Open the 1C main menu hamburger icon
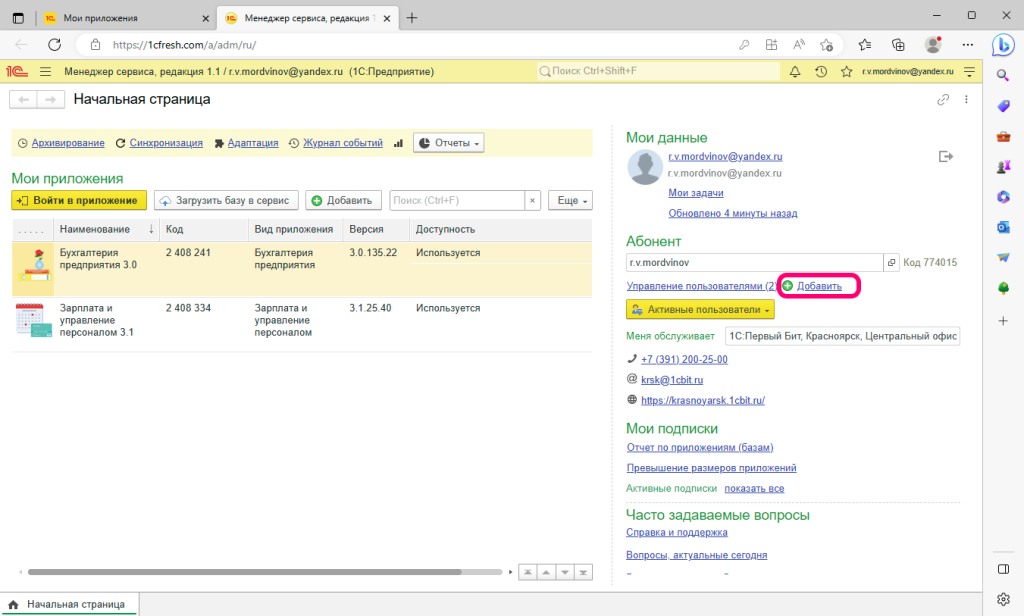 point(45,72)
